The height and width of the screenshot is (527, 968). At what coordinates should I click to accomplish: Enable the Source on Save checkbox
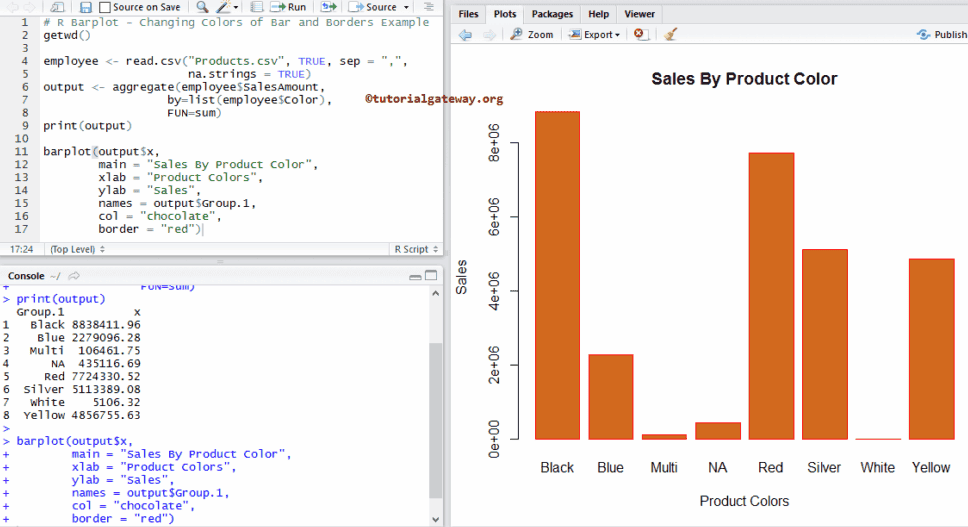tap(105, 7)
